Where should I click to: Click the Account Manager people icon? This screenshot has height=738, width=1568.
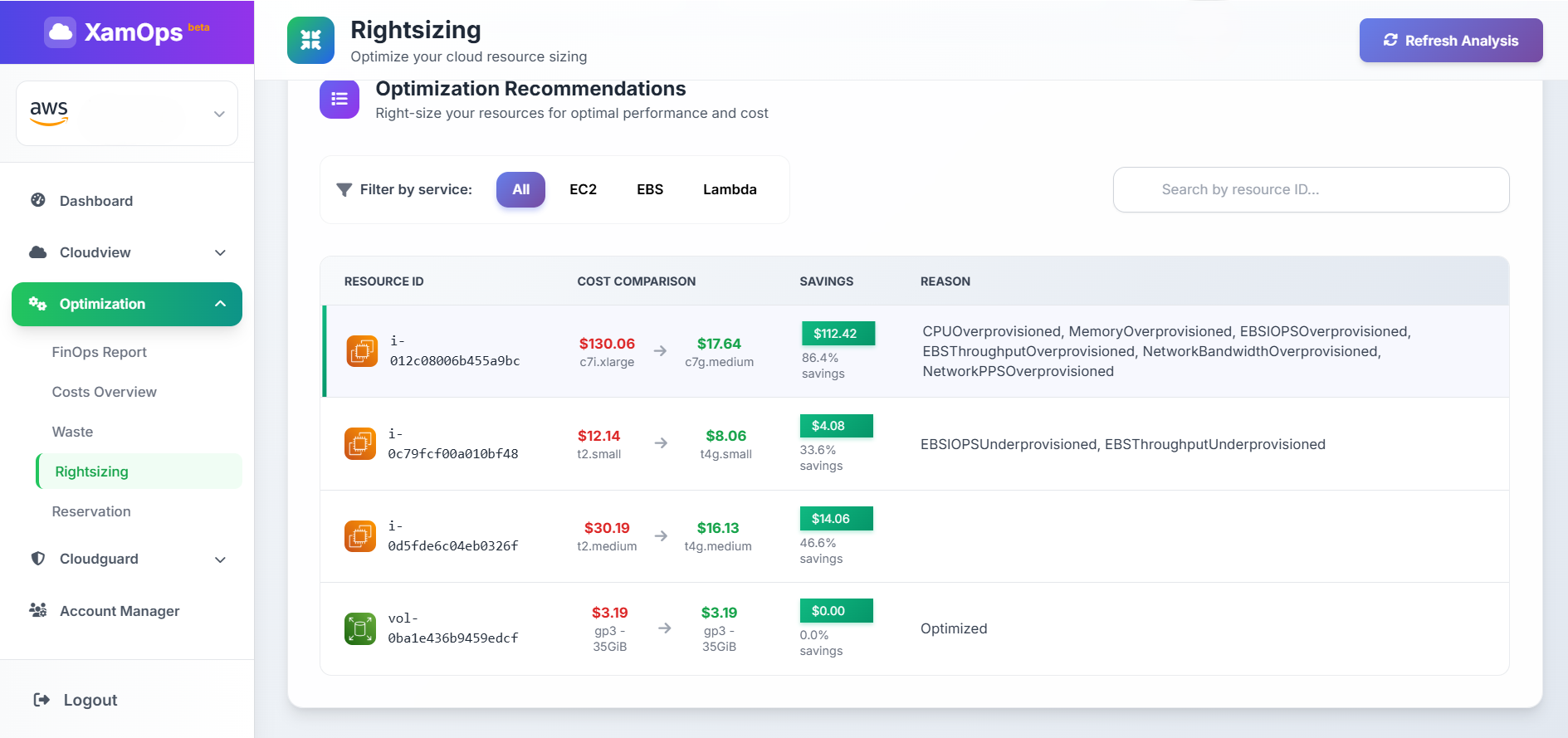38,610
